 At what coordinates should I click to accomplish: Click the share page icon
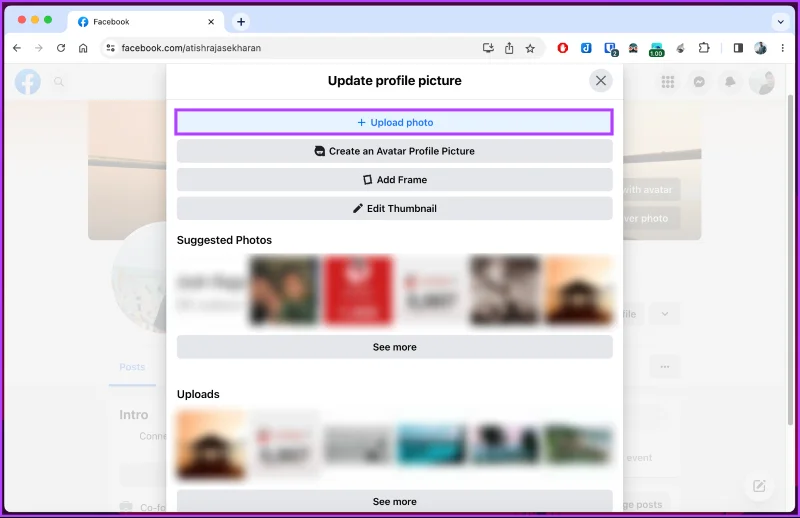[x=509, y=48]
